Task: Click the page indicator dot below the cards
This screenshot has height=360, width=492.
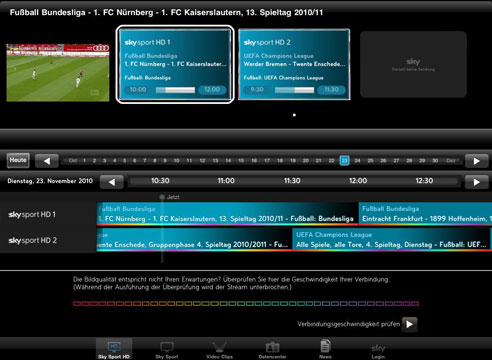Action: pos(294,115)
